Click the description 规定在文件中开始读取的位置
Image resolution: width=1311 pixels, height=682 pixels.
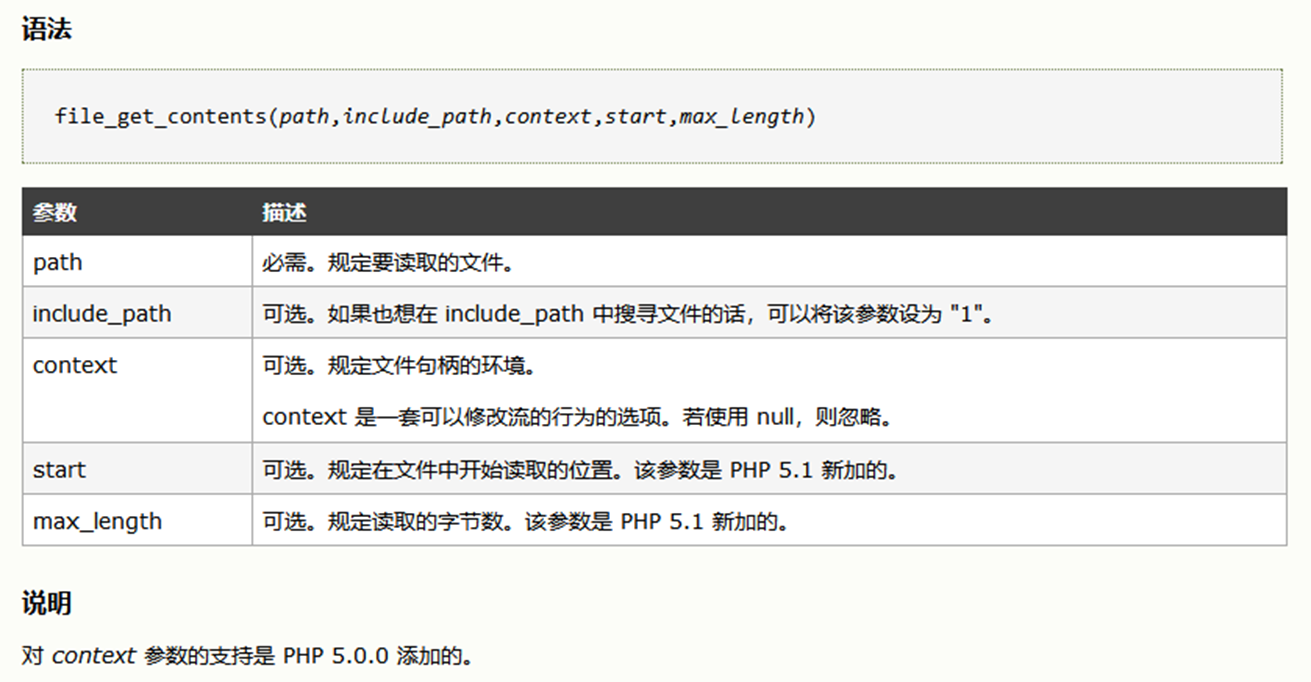coord(580,470)
